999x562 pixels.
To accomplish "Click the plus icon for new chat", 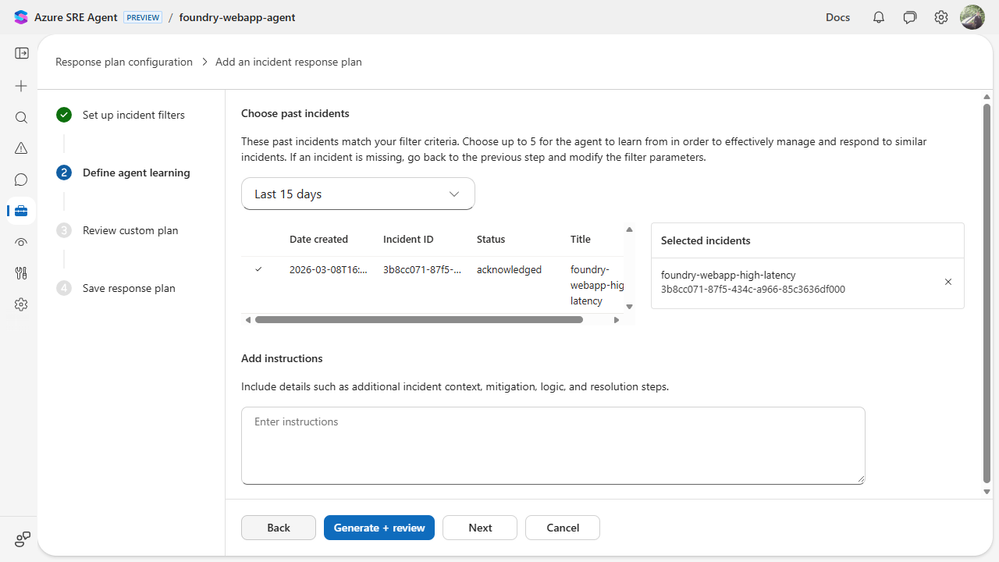I will 21,86.
